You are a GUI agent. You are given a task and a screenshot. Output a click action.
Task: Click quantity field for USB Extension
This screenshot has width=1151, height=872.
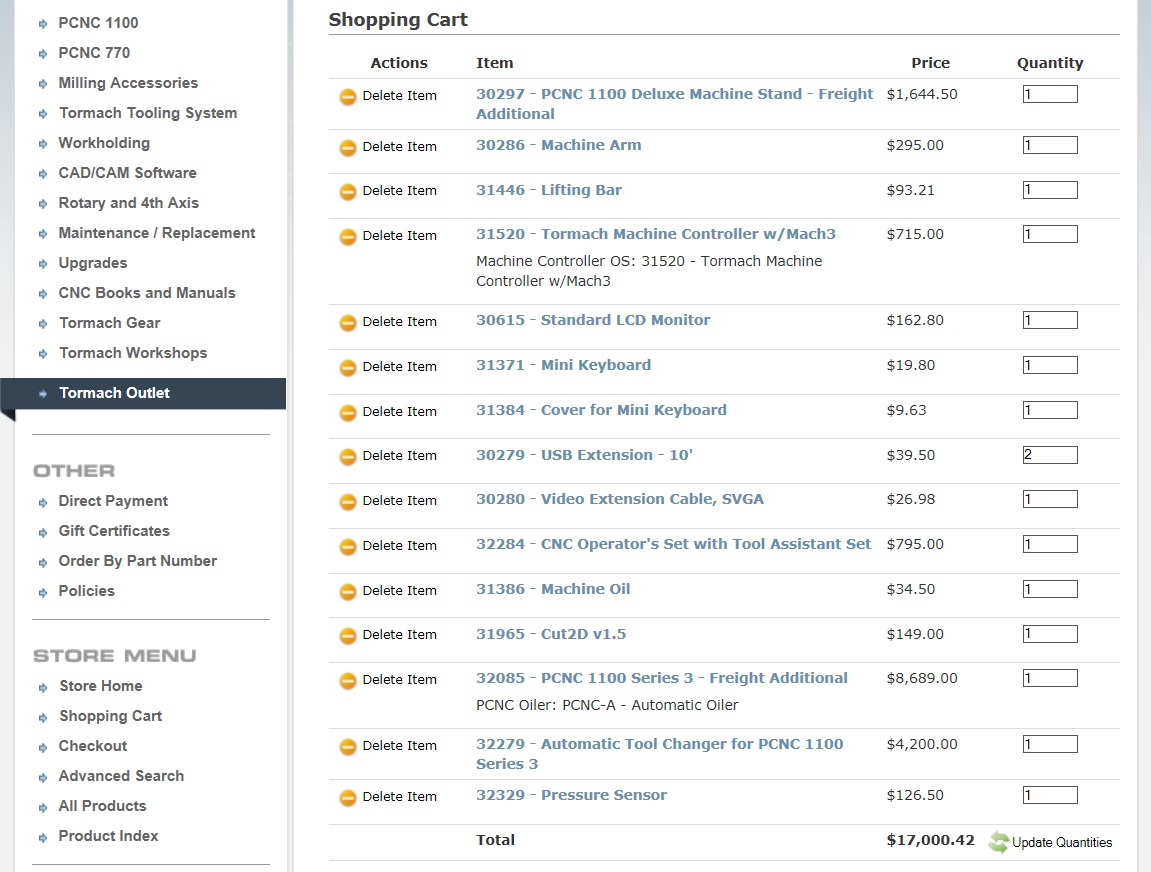[x=1049, y=455]
